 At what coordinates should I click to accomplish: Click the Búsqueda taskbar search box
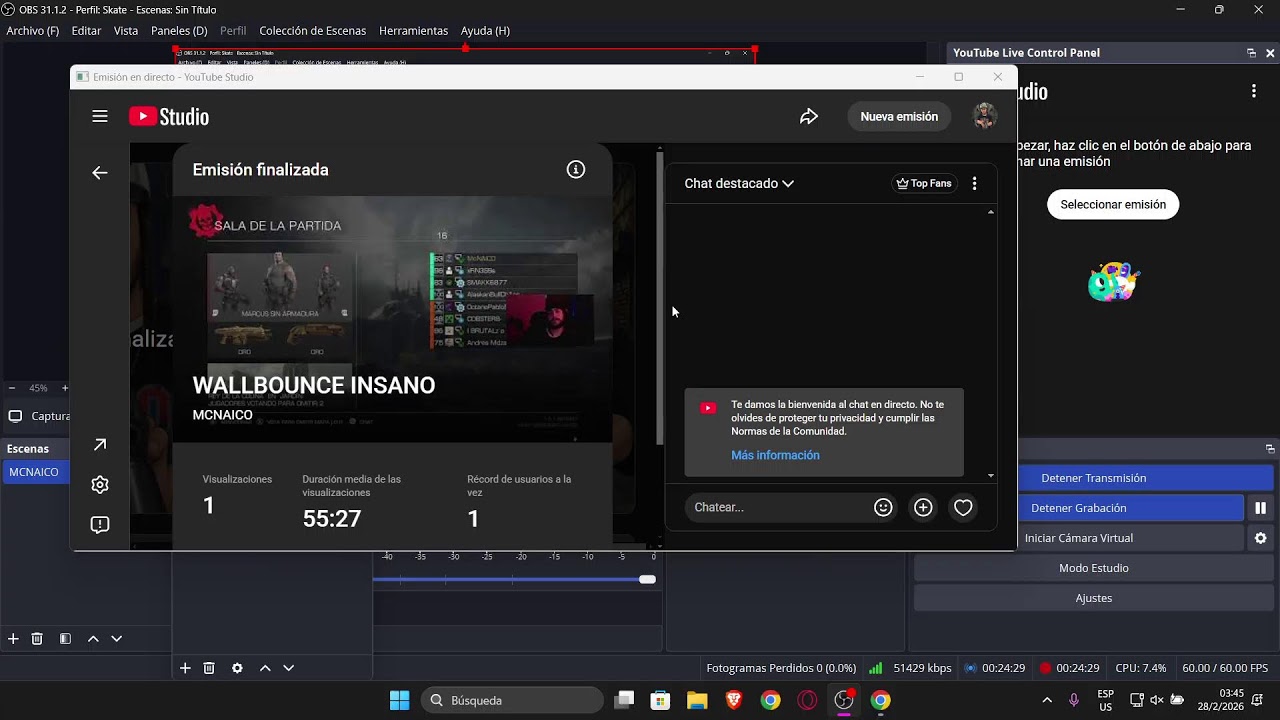[x=513, y=700]
